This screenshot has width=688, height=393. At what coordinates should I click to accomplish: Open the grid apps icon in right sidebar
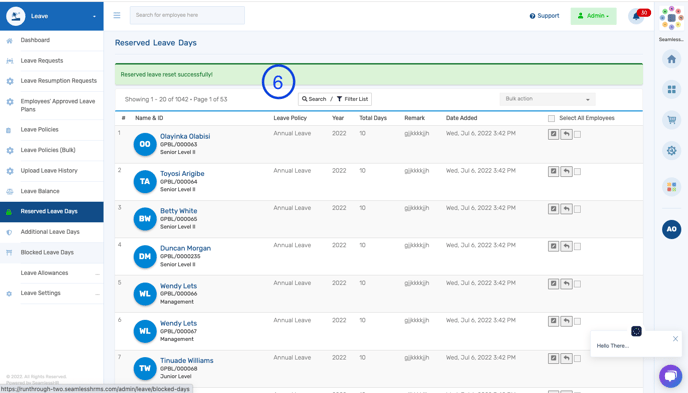[671, 89]
